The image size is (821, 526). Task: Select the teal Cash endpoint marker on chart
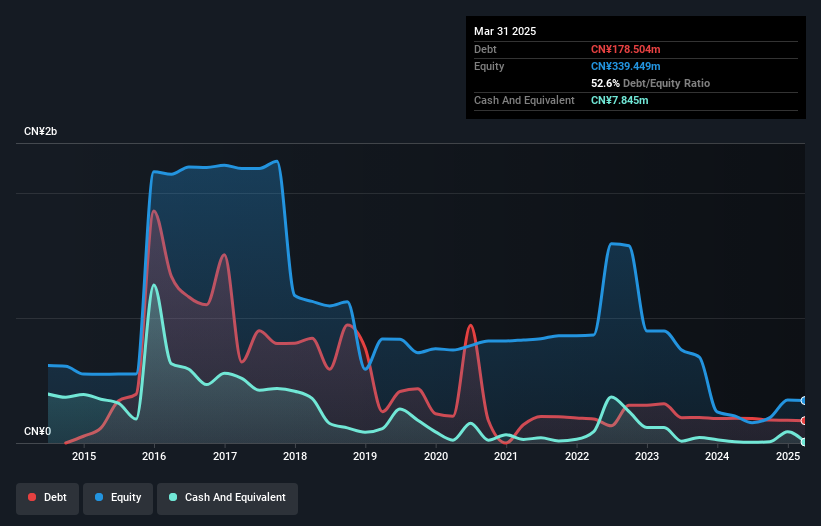pyautogui.click(x=804, y=442)
